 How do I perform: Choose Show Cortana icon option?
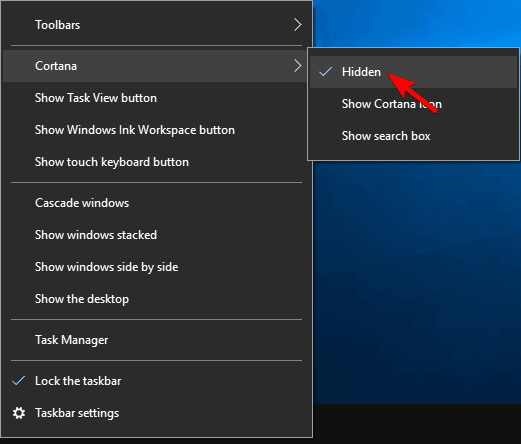point(413,104)
